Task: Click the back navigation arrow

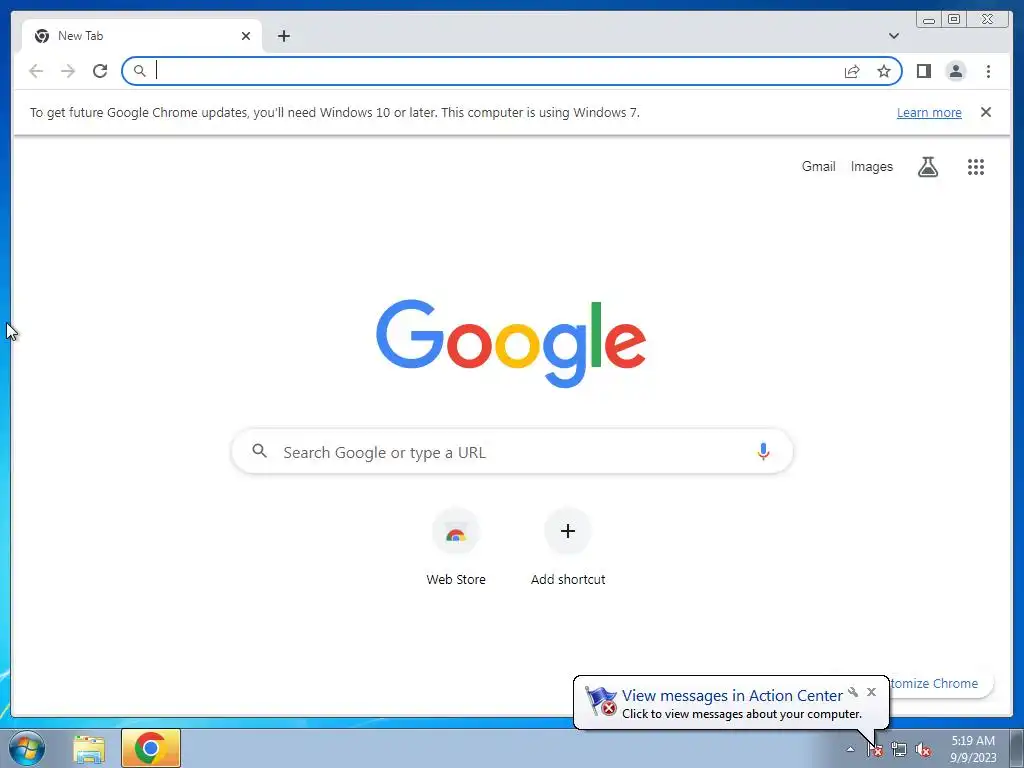Action: [x=36, y=71]
